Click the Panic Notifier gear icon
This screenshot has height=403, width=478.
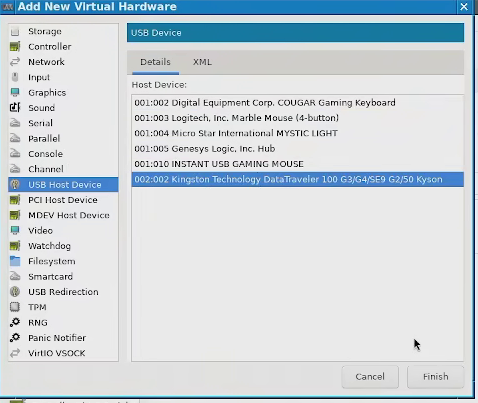[x=15, y=338]
